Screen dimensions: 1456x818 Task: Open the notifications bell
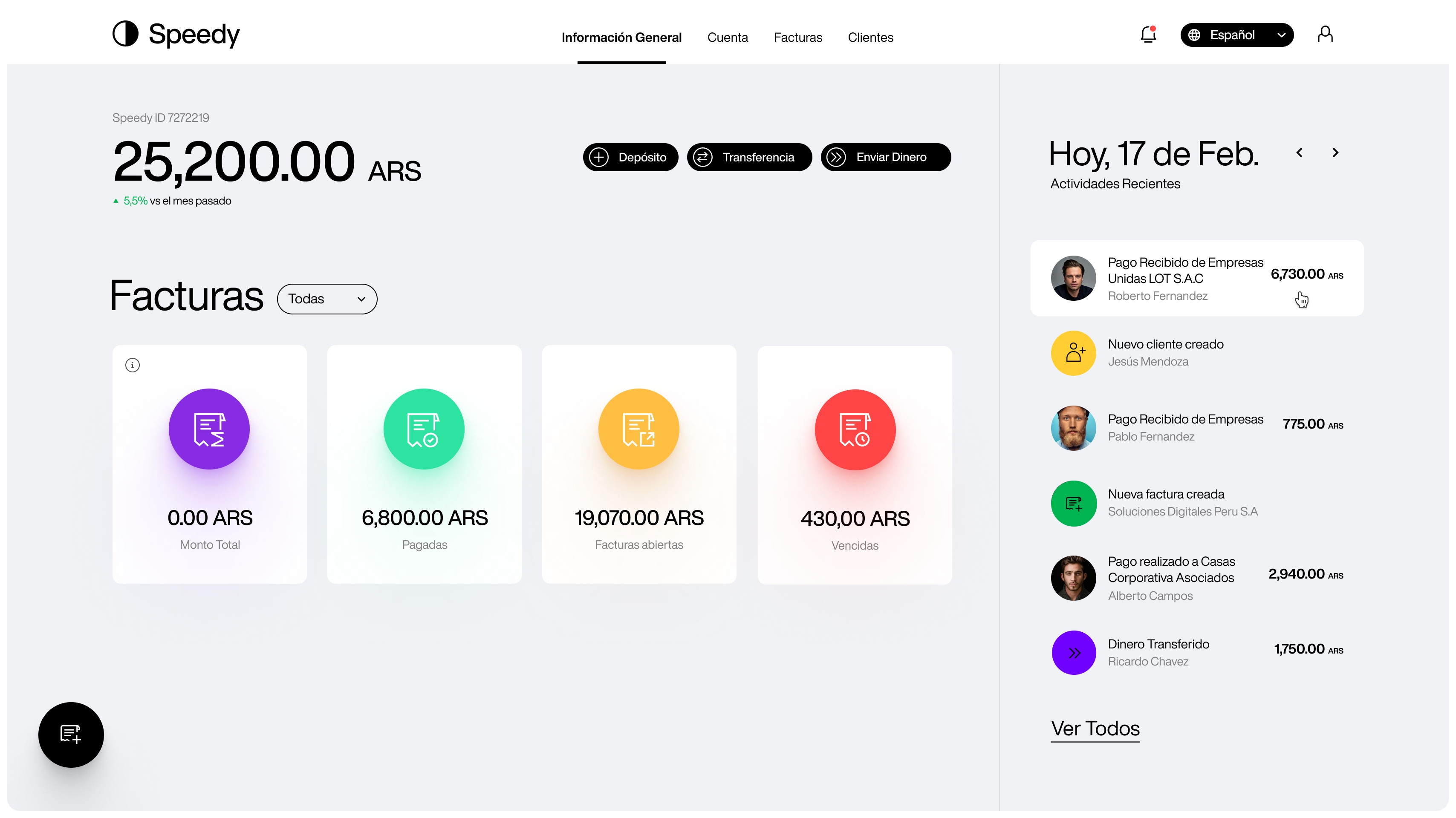click(1148, 35)
